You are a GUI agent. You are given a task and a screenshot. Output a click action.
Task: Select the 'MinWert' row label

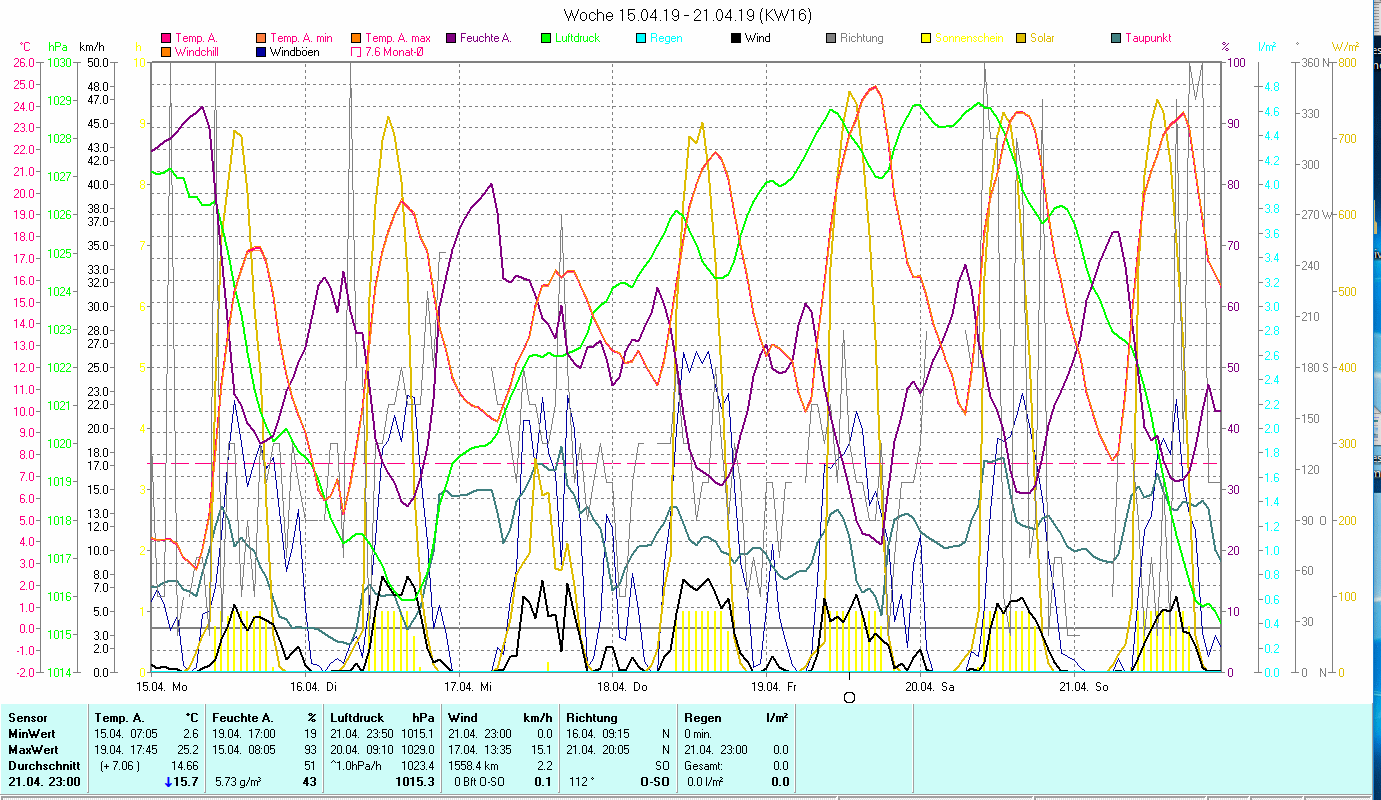point(30,734)
